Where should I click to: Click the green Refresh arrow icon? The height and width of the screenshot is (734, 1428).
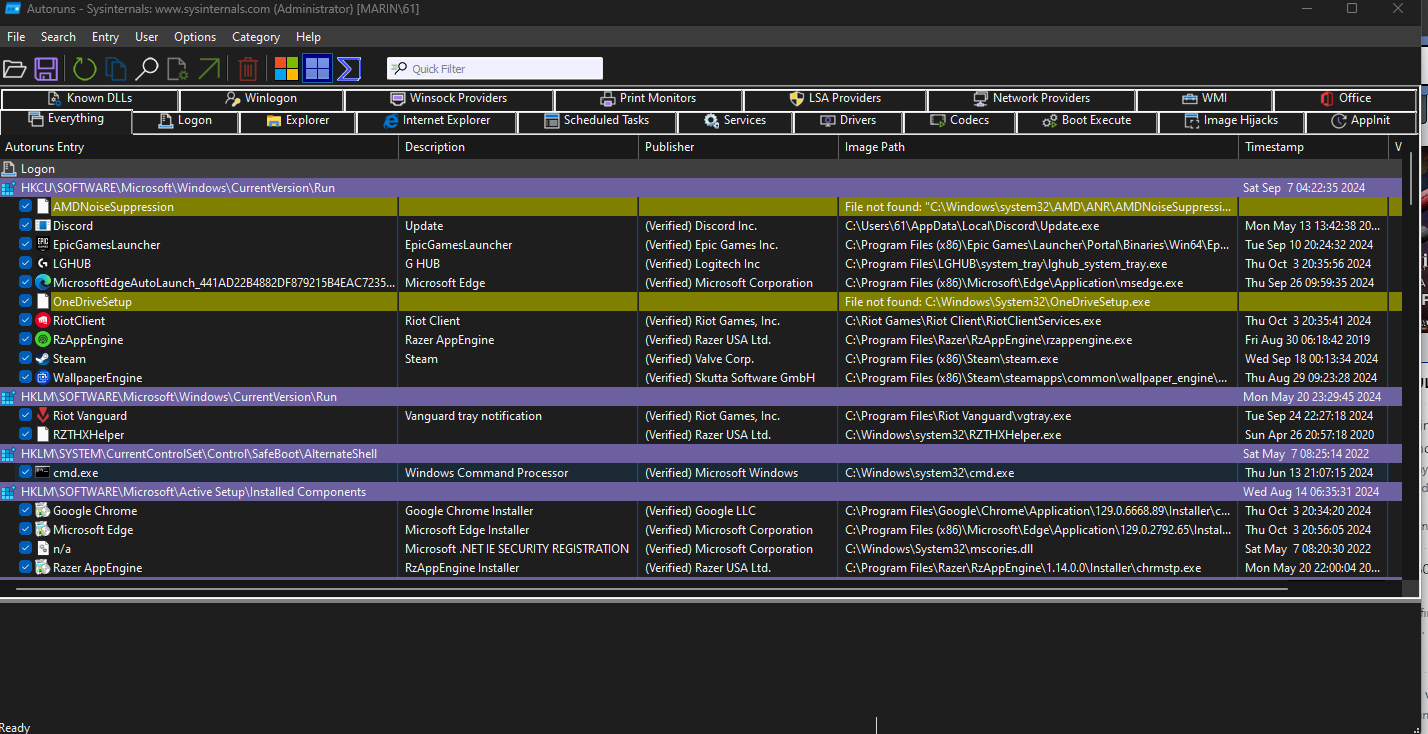[85, 69]
